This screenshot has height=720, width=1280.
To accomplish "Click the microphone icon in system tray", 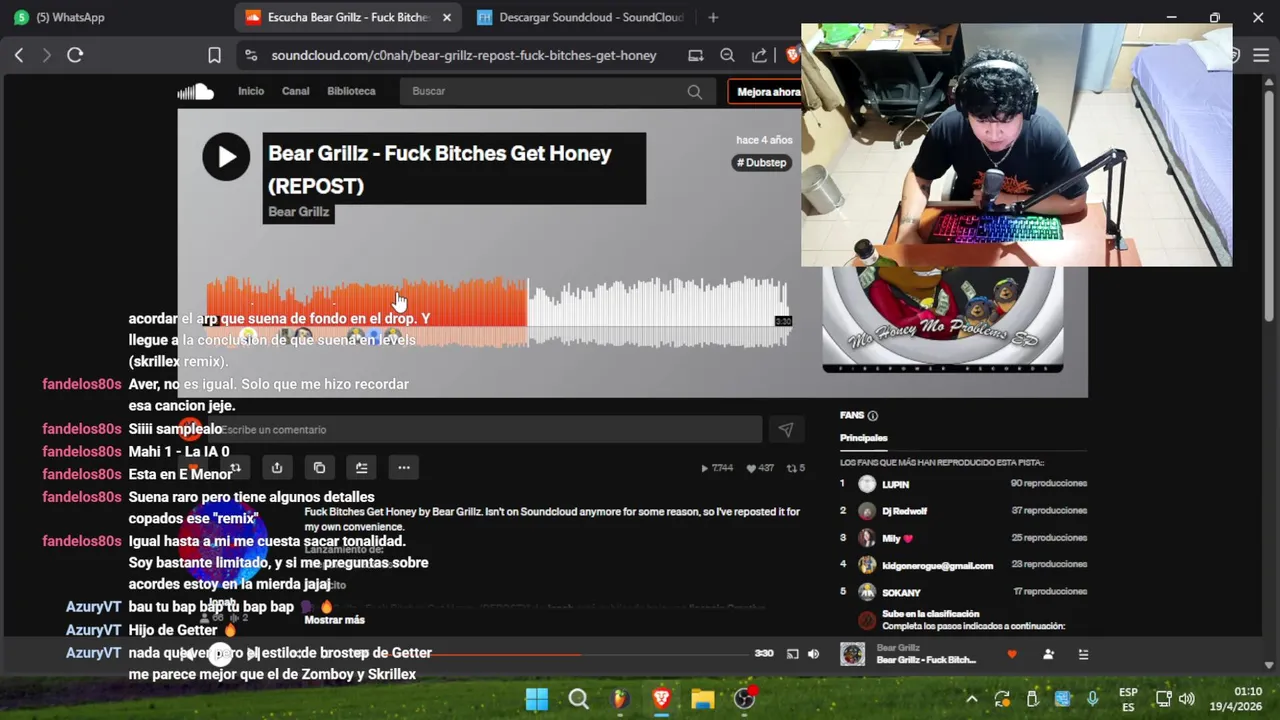I will pos(1092,699).
